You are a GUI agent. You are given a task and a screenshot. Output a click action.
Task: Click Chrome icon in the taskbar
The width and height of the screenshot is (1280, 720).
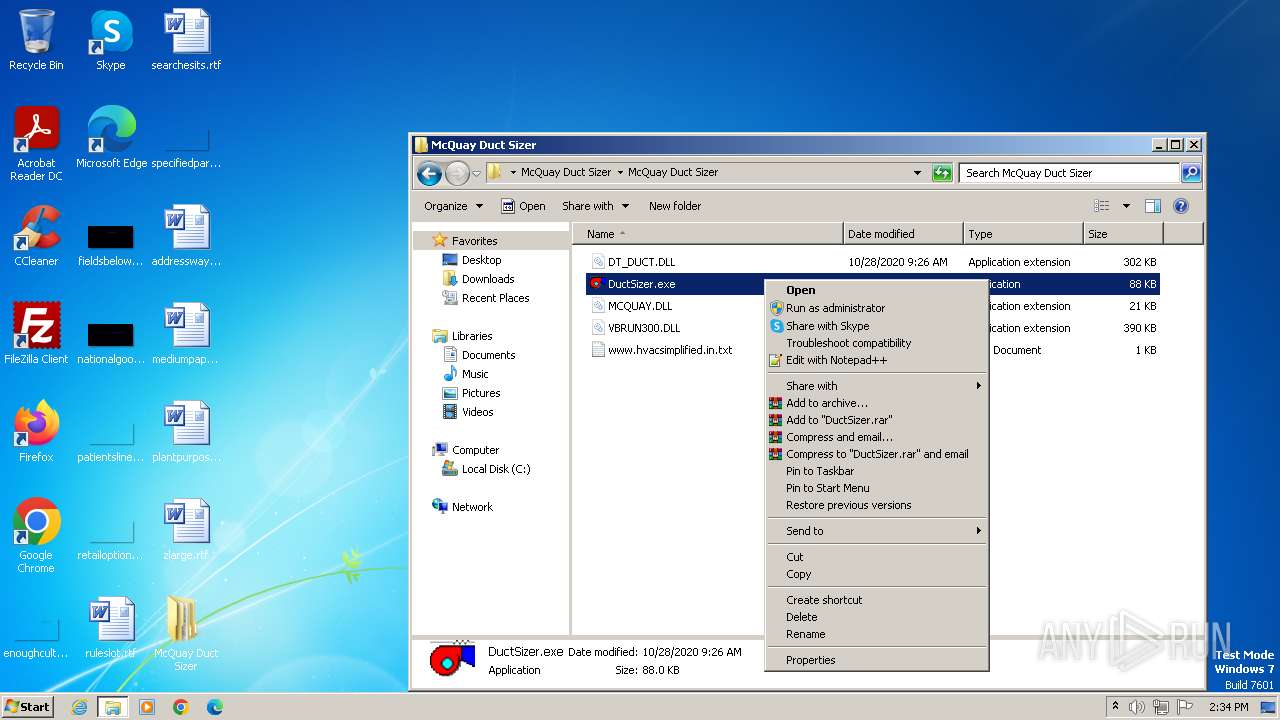pos(181,707)
